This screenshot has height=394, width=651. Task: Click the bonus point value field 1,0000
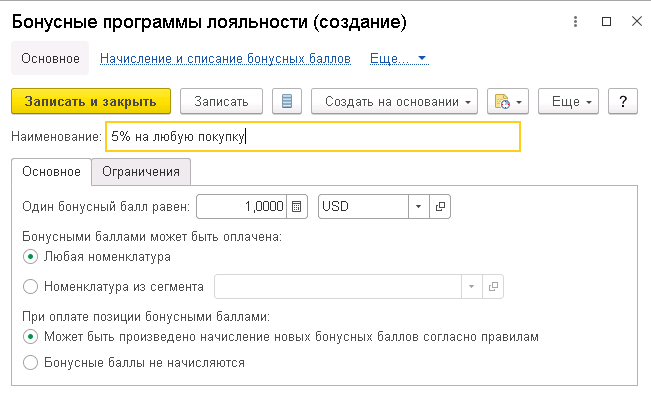[x=242, y=206]
